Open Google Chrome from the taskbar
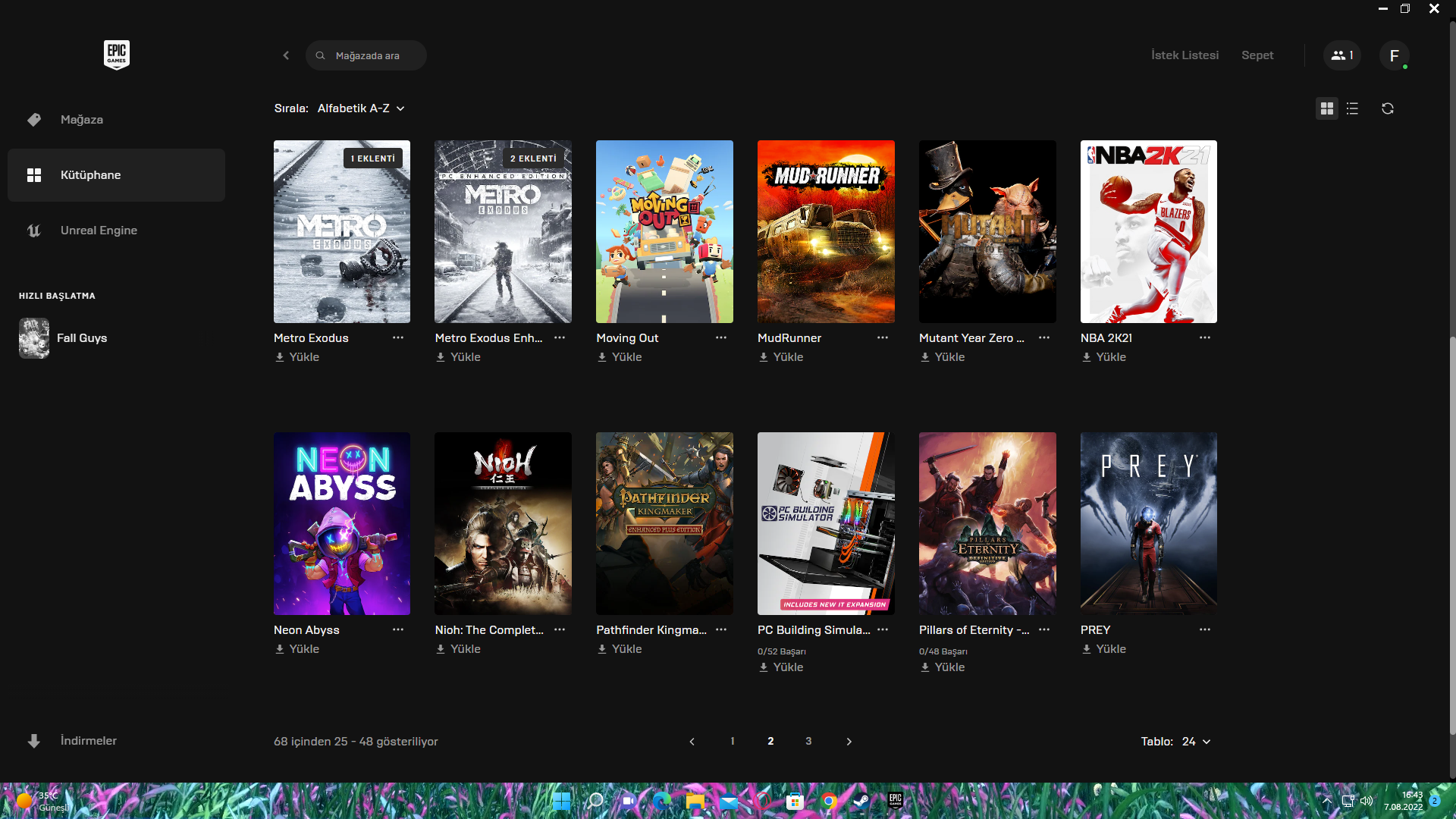 (x=829, y=801)
